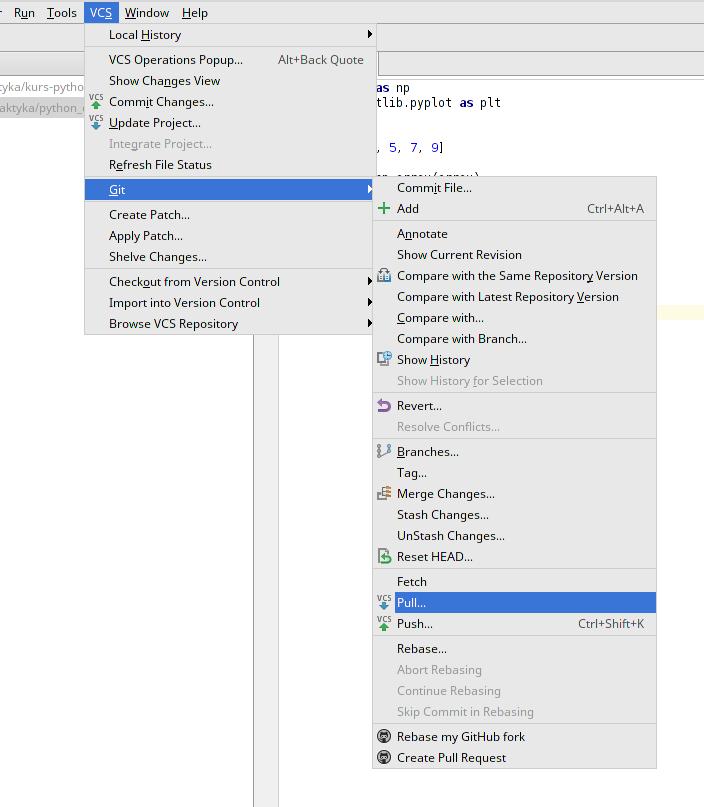Select Shelve Changes entry
This screenshot has height=807, width=704.
(x=230, y=257)
